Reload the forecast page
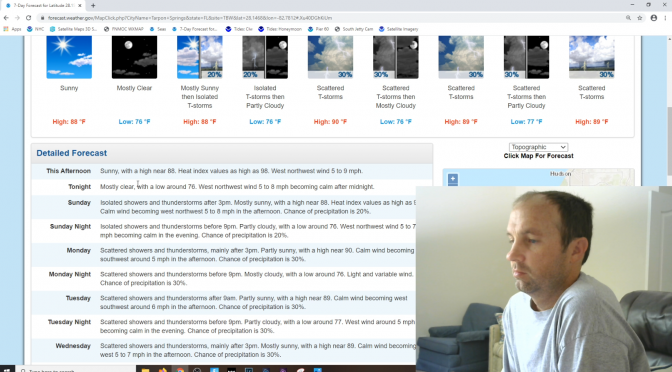Viewport: 672px width, 372px height. click(x=28, y=18)
